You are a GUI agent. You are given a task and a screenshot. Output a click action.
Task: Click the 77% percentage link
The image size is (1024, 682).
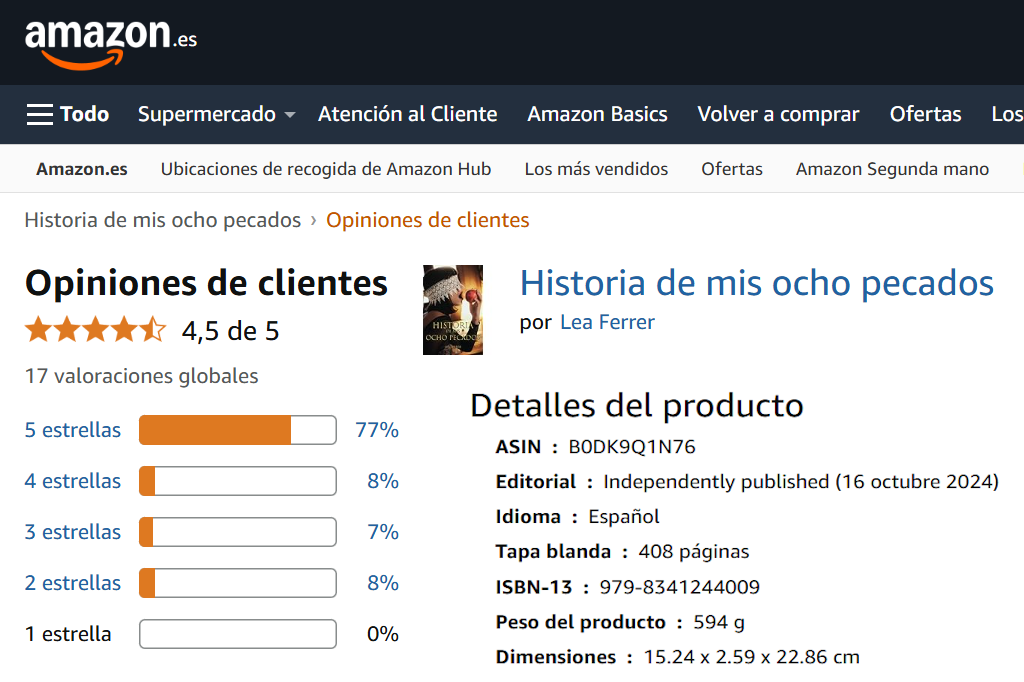377,430
